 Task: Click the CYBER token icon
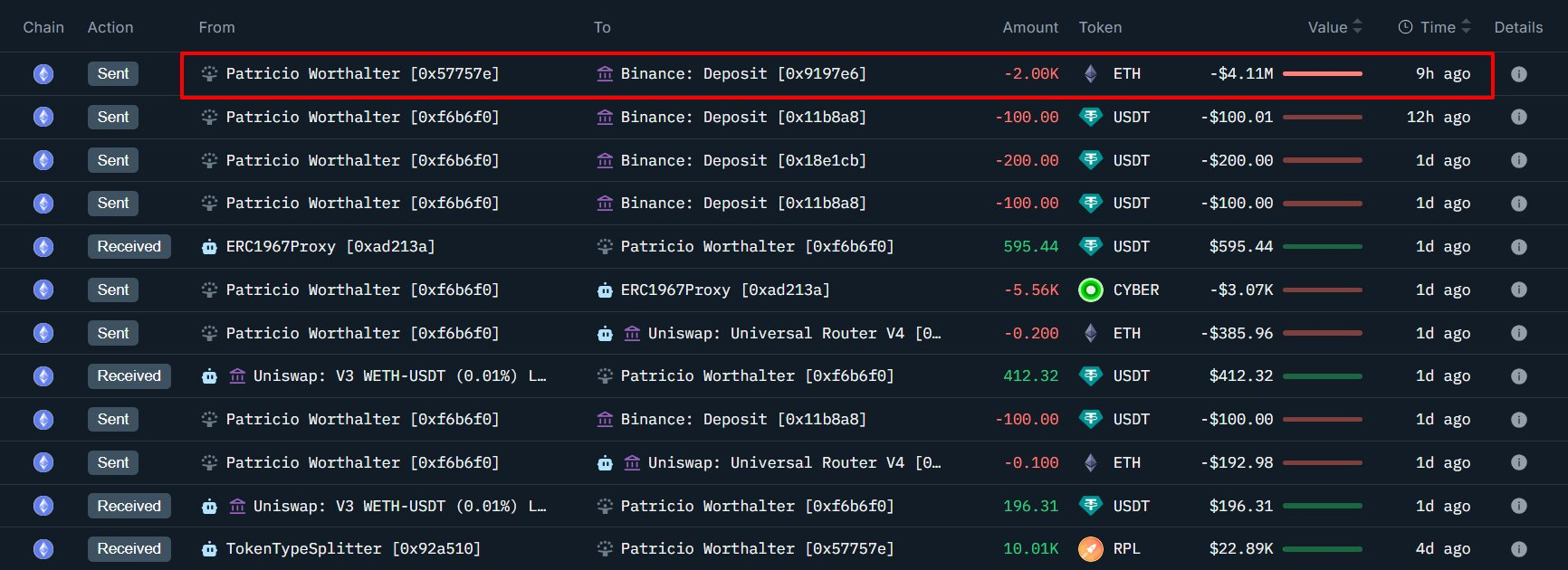(1091, 290)
